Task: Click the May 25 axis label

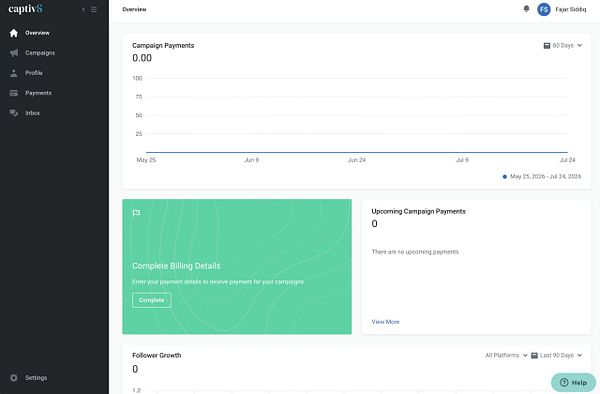Action: [x=146, y=160]
